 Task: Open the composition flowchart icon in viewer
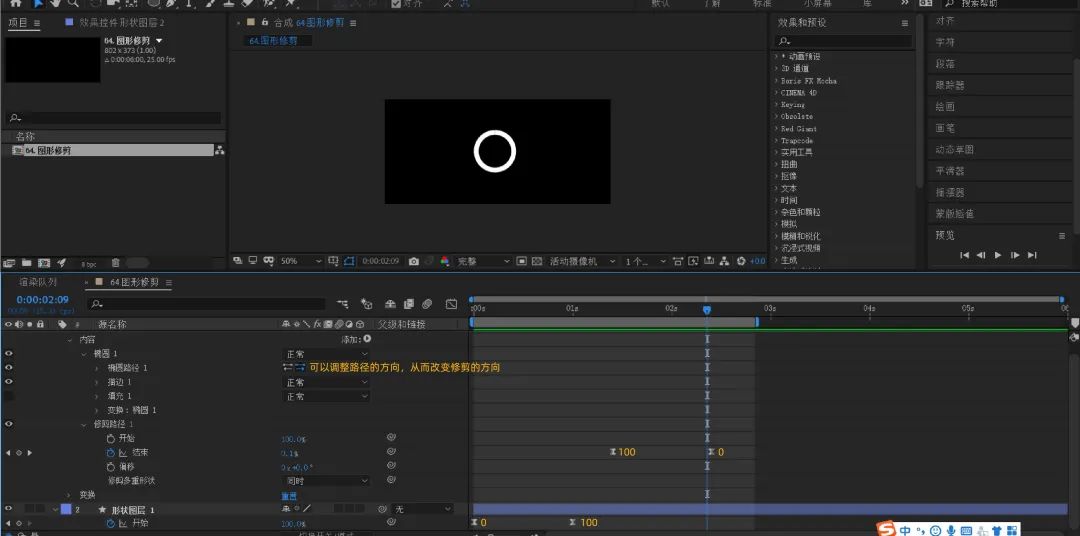[x=725, y=261]
